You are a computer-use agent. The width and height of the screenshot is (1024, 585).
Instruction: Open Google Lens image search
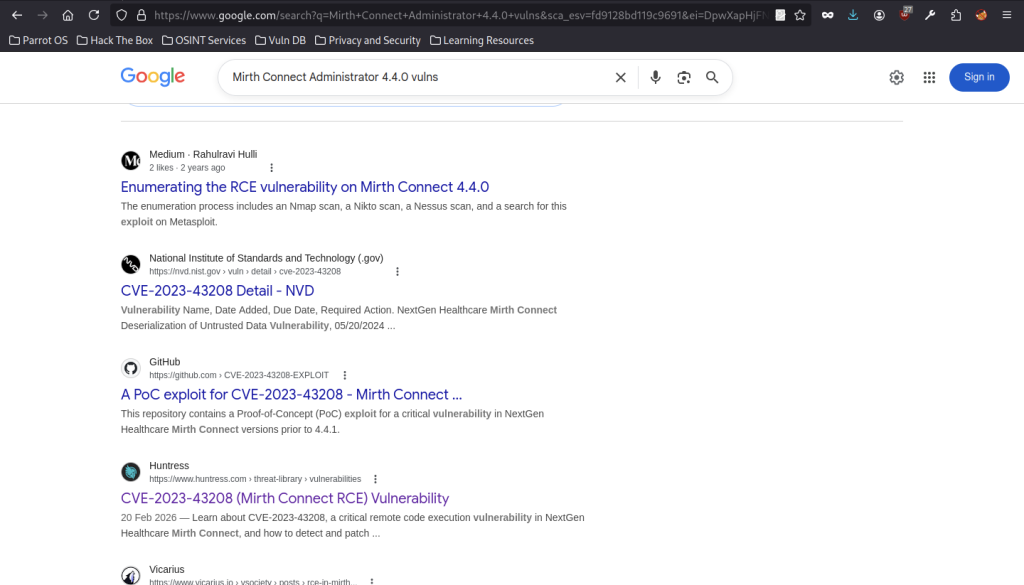tap(684, 77)
